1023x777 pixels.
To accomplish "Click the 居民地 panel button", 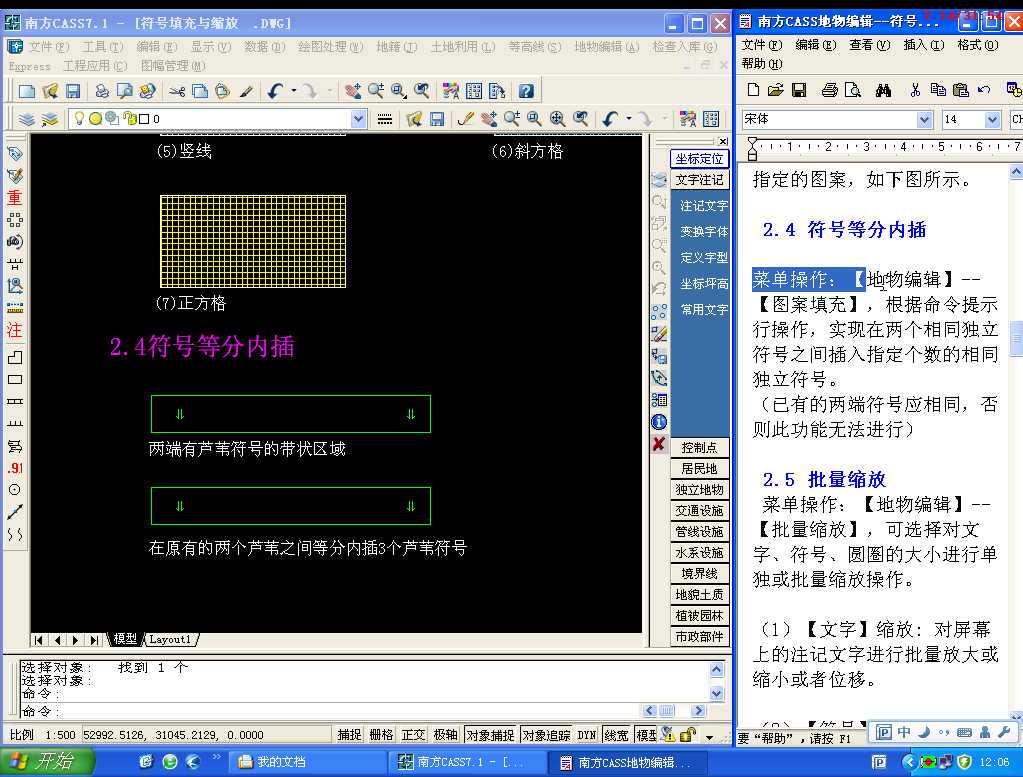I will coord(699,468).
